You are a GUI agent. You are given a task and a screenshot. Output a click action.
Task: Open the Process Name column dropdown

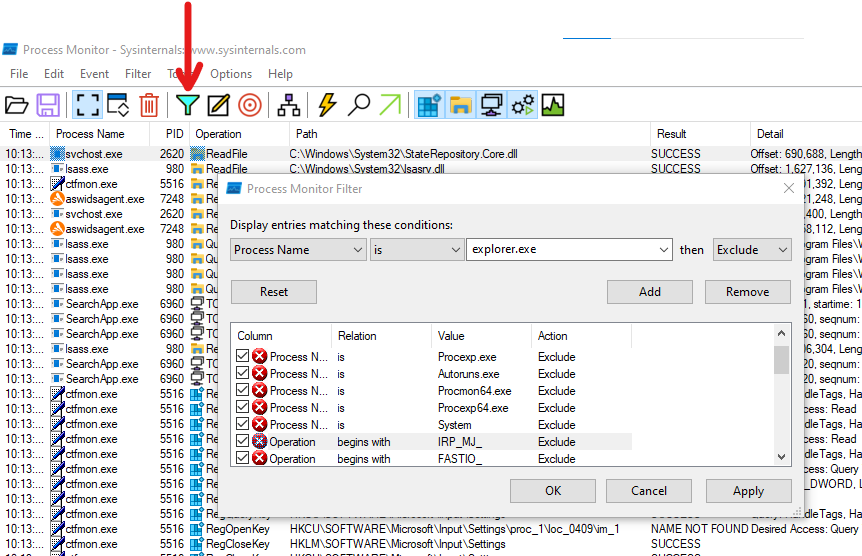299,250
